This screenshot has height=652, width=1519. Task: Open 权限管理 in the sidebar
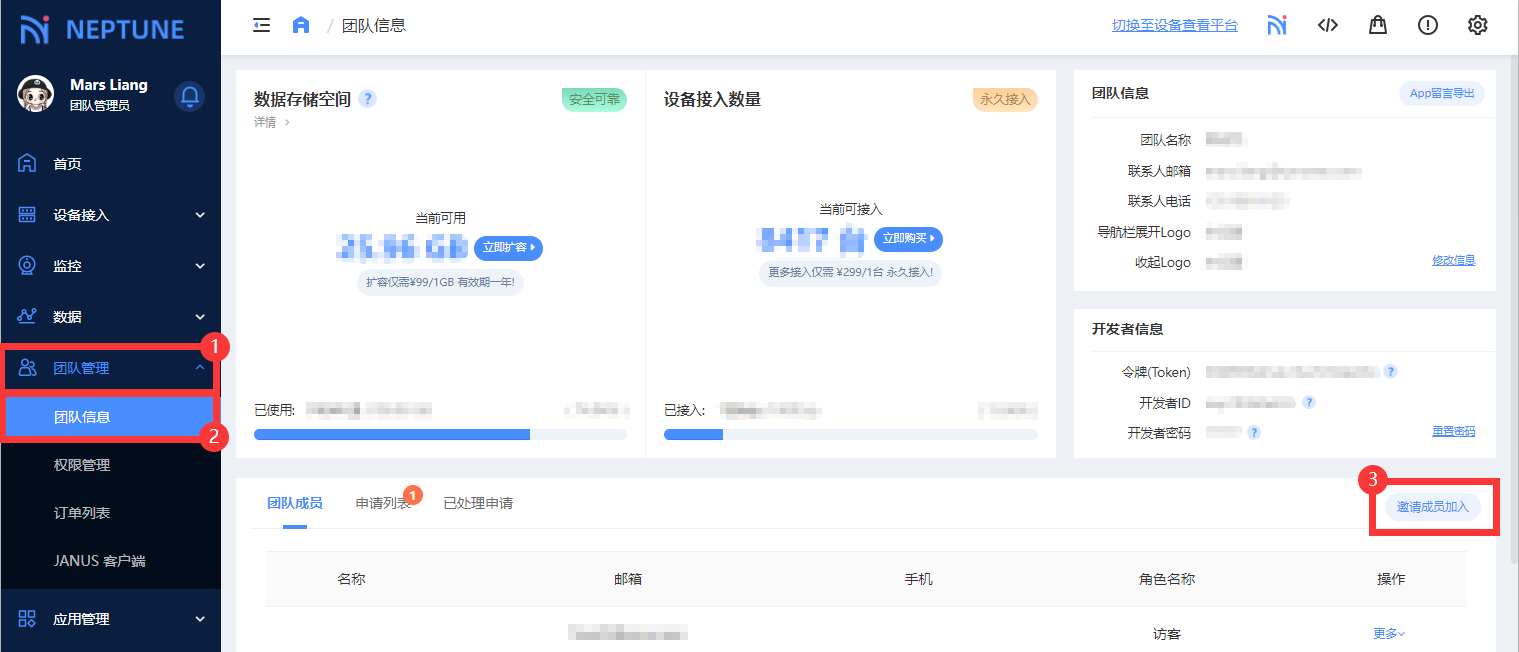82,465
